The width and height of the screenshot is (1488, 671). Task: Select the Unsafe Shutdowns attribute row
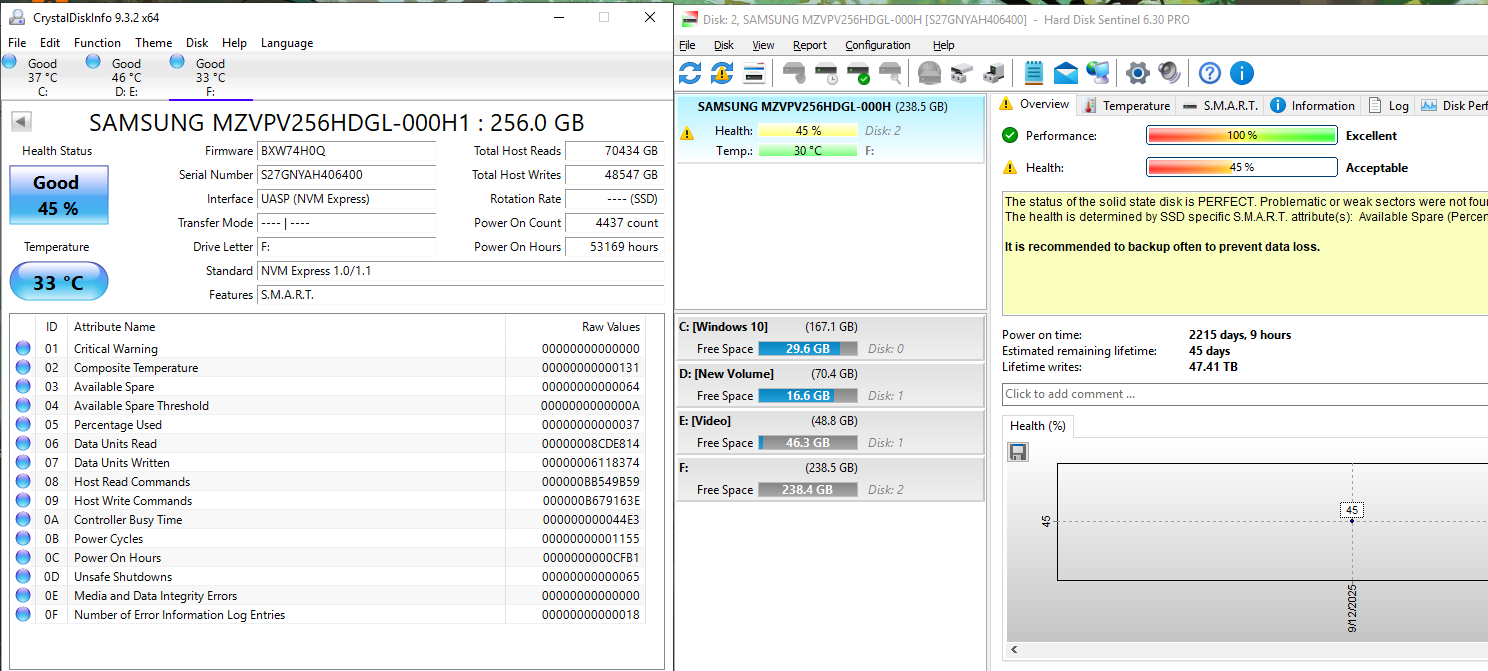pos(328,577)
